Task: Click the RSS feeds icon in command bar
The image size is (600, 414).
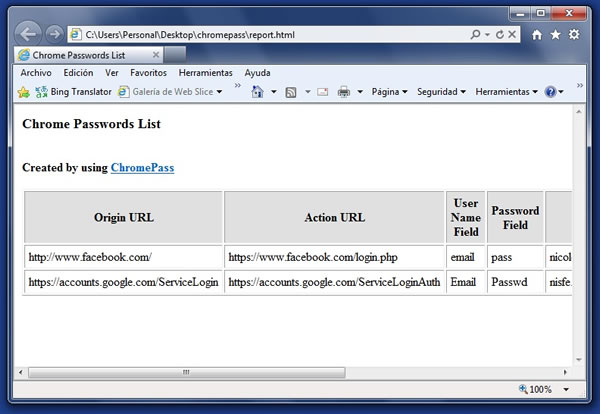Action: pos(291,92)
